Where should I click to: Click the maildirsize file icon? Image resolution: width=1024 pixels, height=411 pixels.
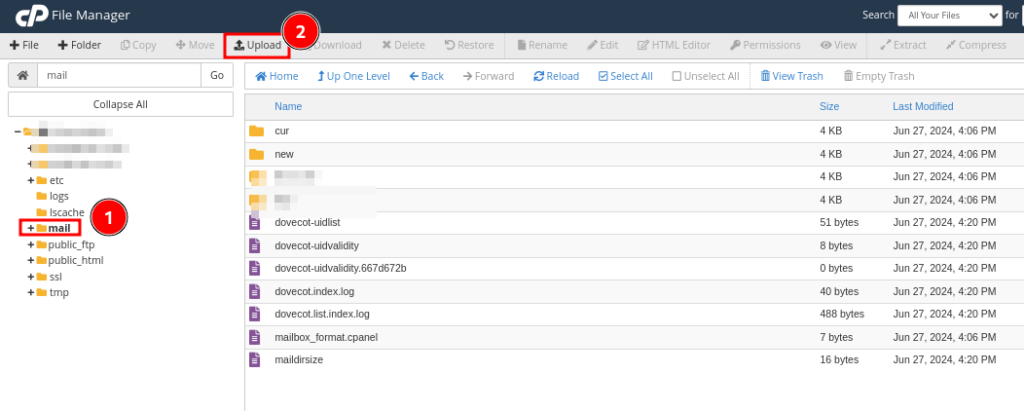coord(255,359)
